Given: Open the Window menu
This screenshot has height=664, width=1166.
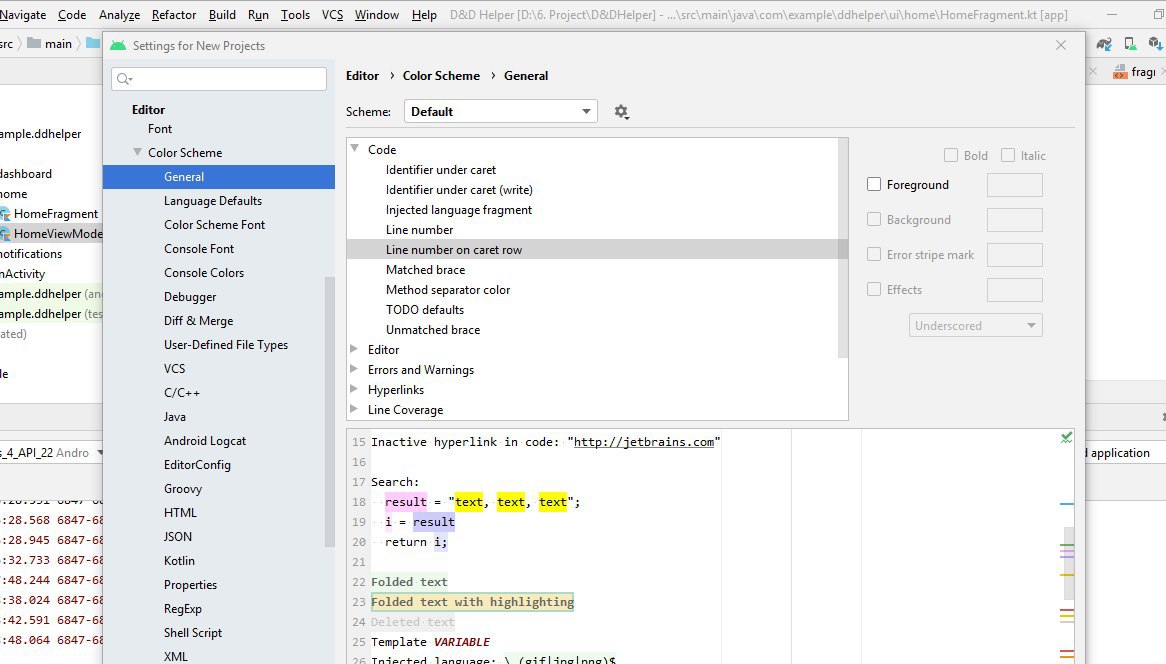Looking at the screenshot, I should click(377, 14).
